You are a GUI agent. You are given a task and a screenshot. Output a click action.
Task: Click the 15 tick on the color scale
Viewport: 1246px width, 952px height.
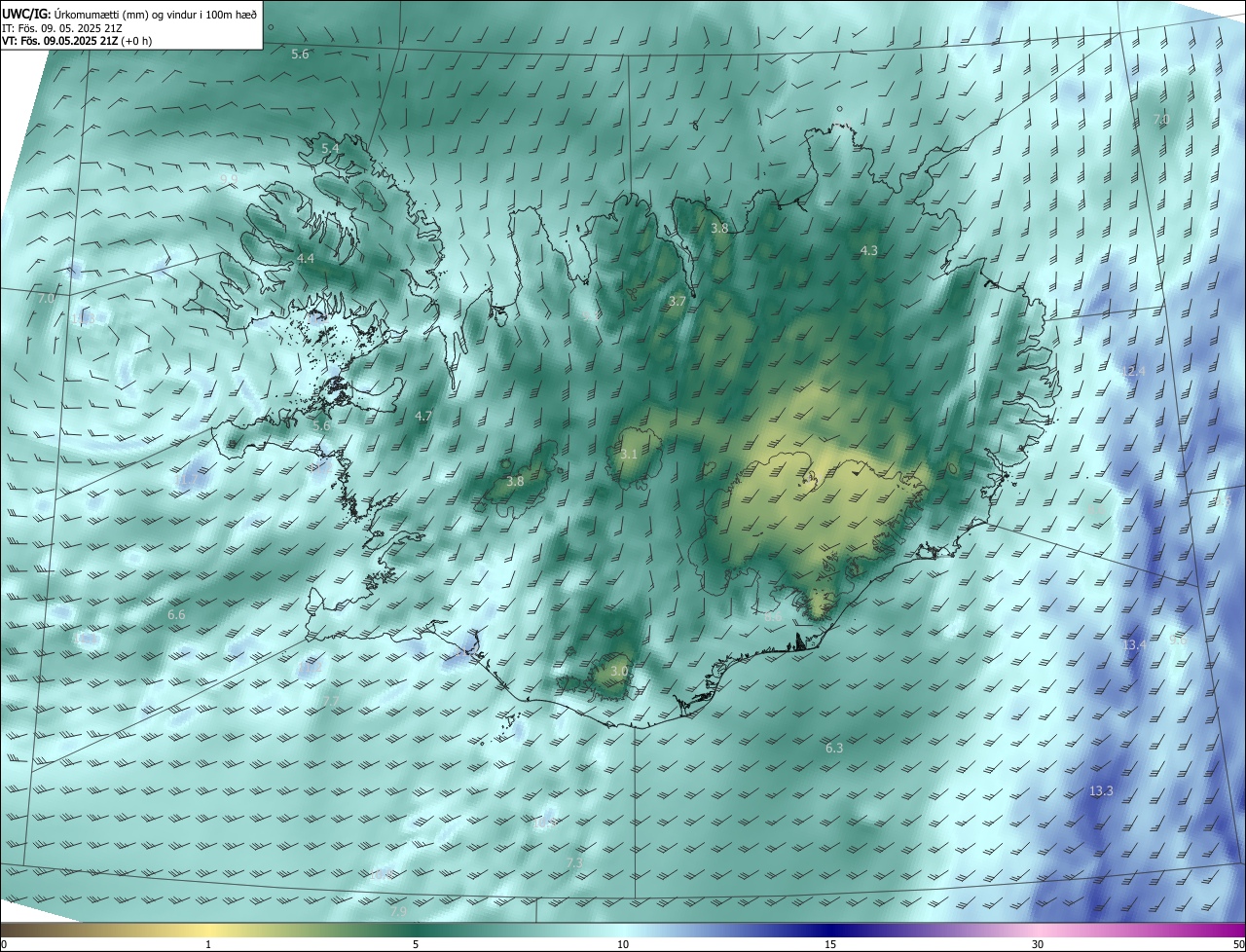coord(830,944)
